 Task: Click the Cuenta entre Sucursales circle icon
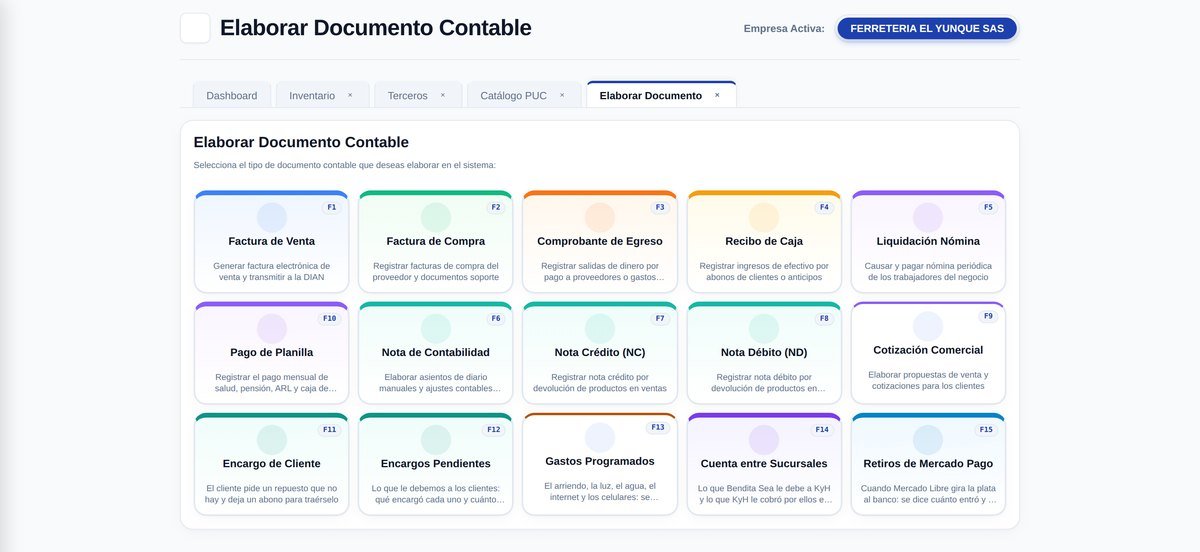click(764, 439)
